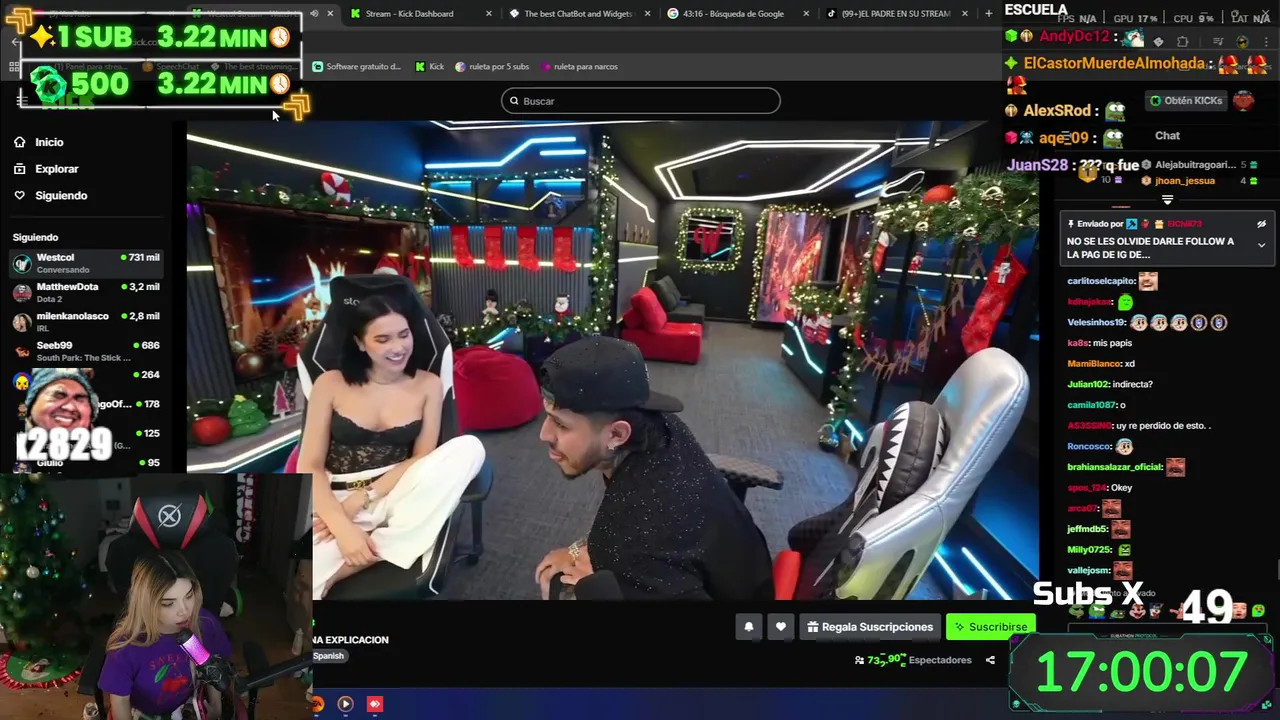This screenshot has height=720, width=1280.
Task: Switch to EL PADRE EN SU STREAM tab
Action: coord(895,14)
